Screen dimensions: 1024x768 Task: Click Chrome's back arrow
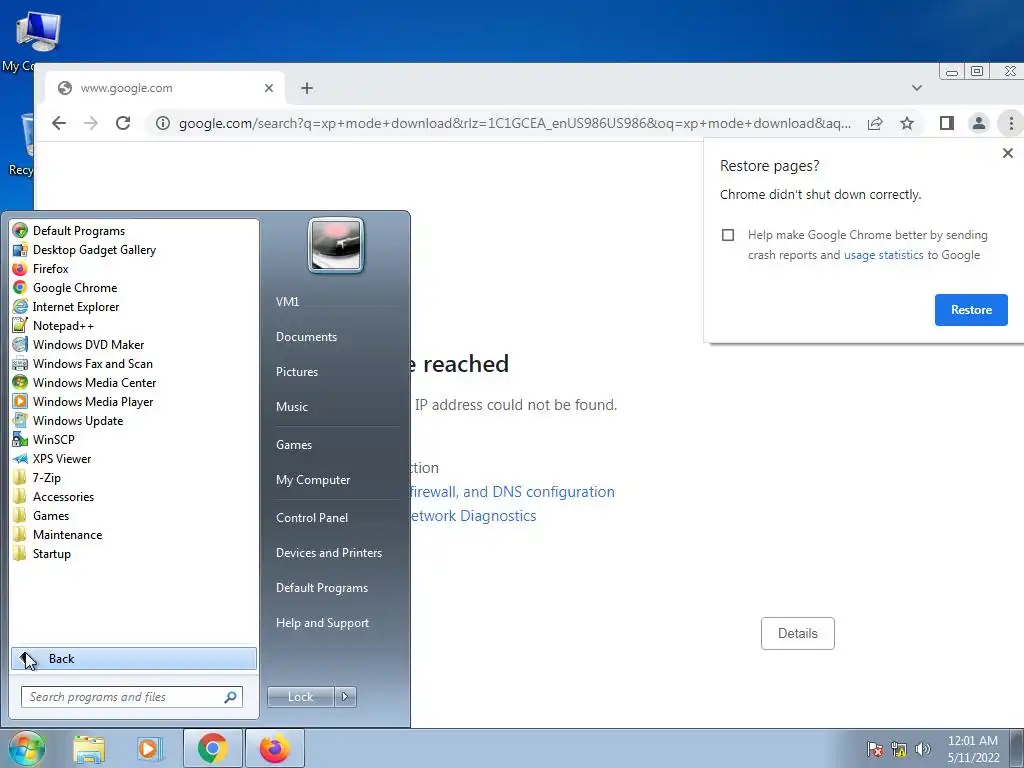[x=59, y=123]
